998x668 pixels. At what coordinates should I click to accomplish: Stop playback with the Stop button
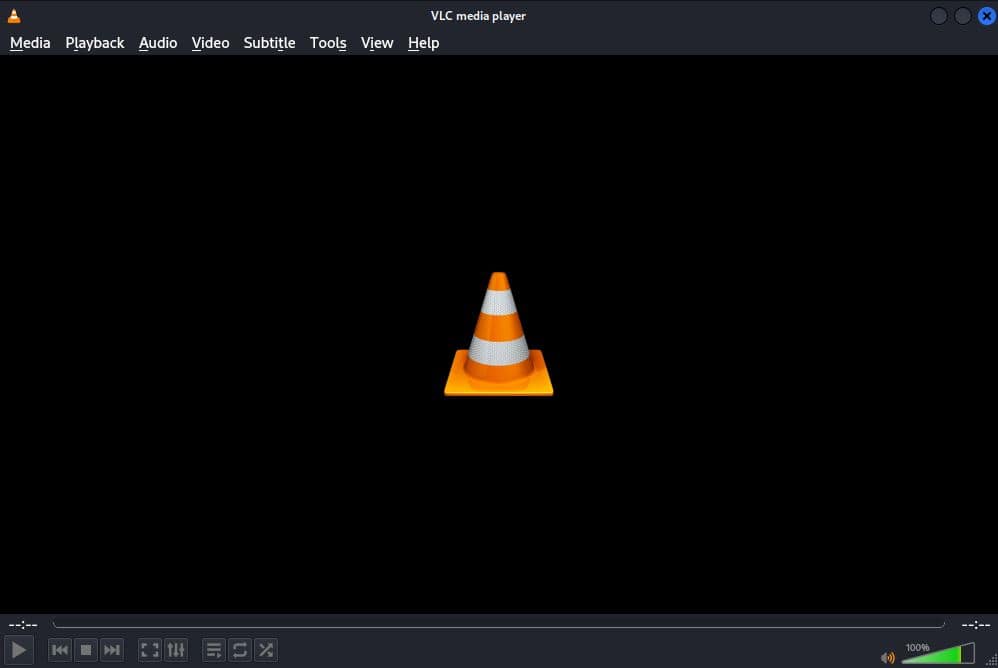tap(86, 650)
